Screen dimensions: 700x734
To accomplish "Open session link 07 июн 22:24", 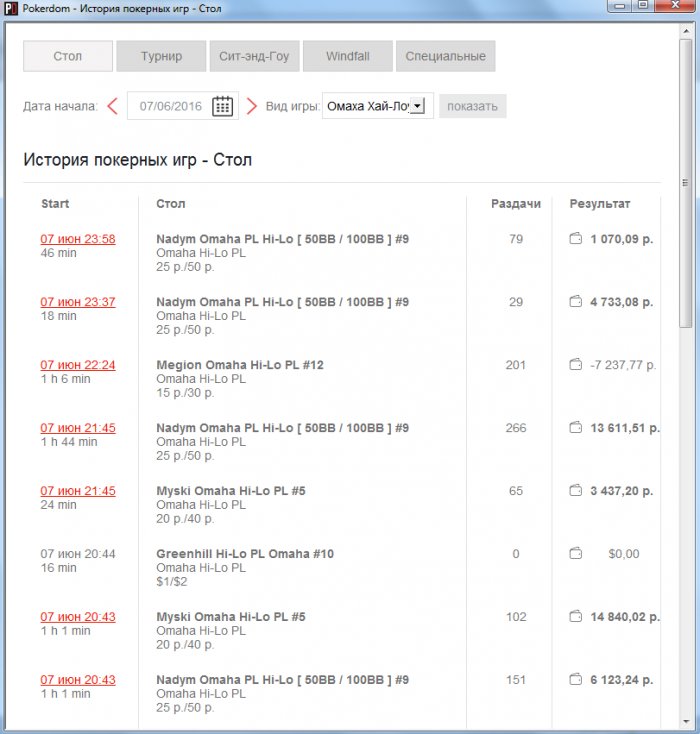I will pos(78,365).
